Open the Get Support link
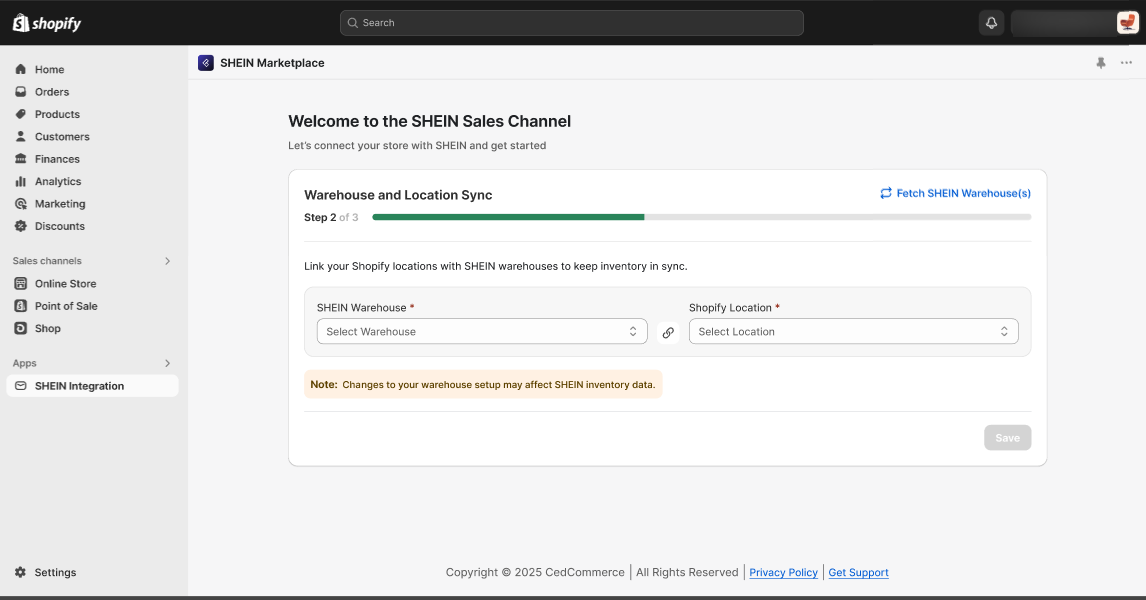The width and height of the screenshot is (1146, 600). click(858, 572)
